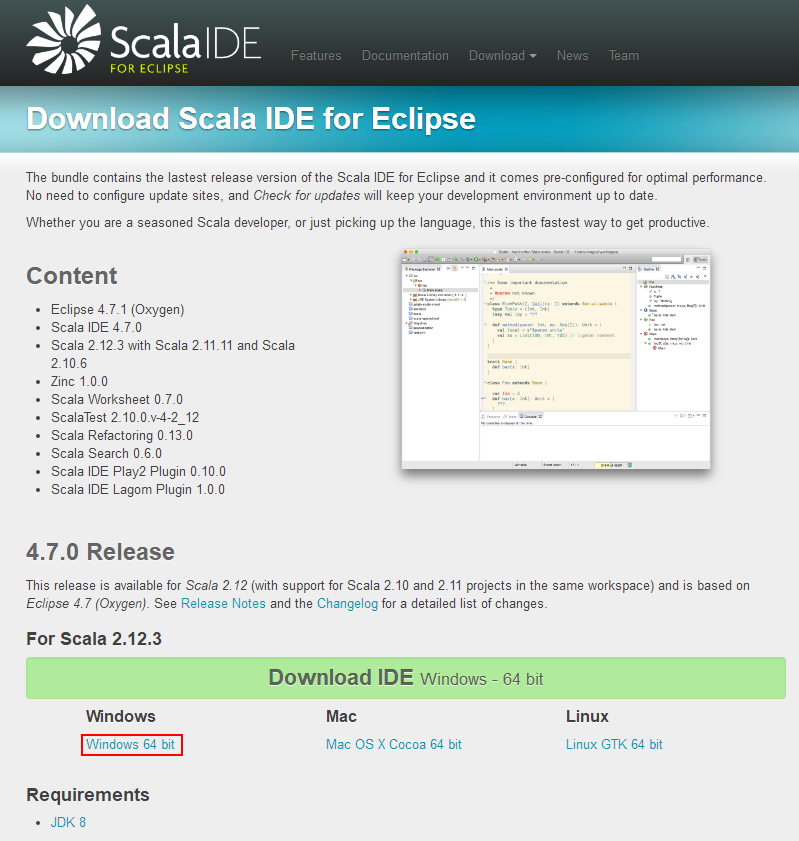Open the JDK 8 requirement link

click(68, 822)
